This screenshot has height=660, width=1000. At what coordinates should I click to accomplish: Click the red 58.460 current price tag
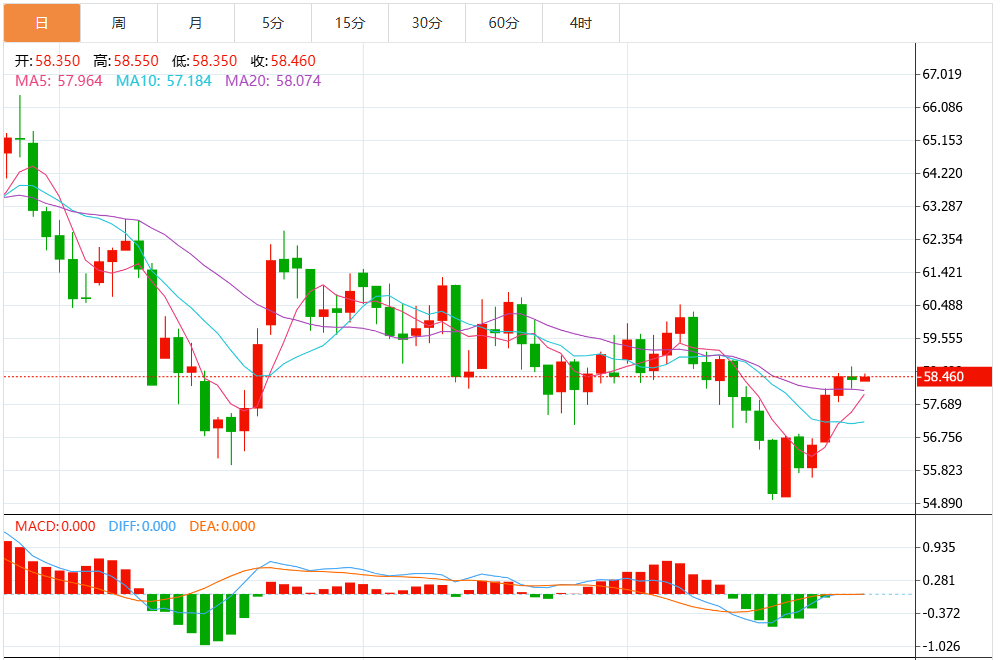[955, 377]
